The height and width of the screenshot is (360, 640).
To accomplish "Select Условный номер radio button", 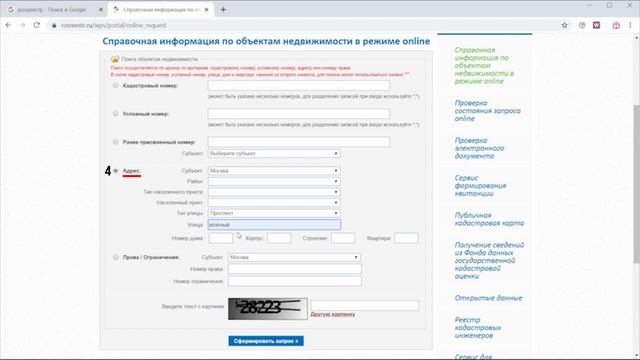I will 116,113.
